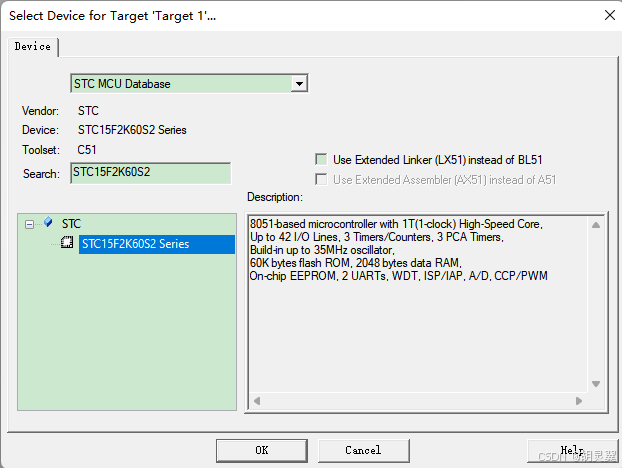Switch to the Device tab
This screenshot has height=468, width=622.
pyautogui.click(x=33, y=47)
